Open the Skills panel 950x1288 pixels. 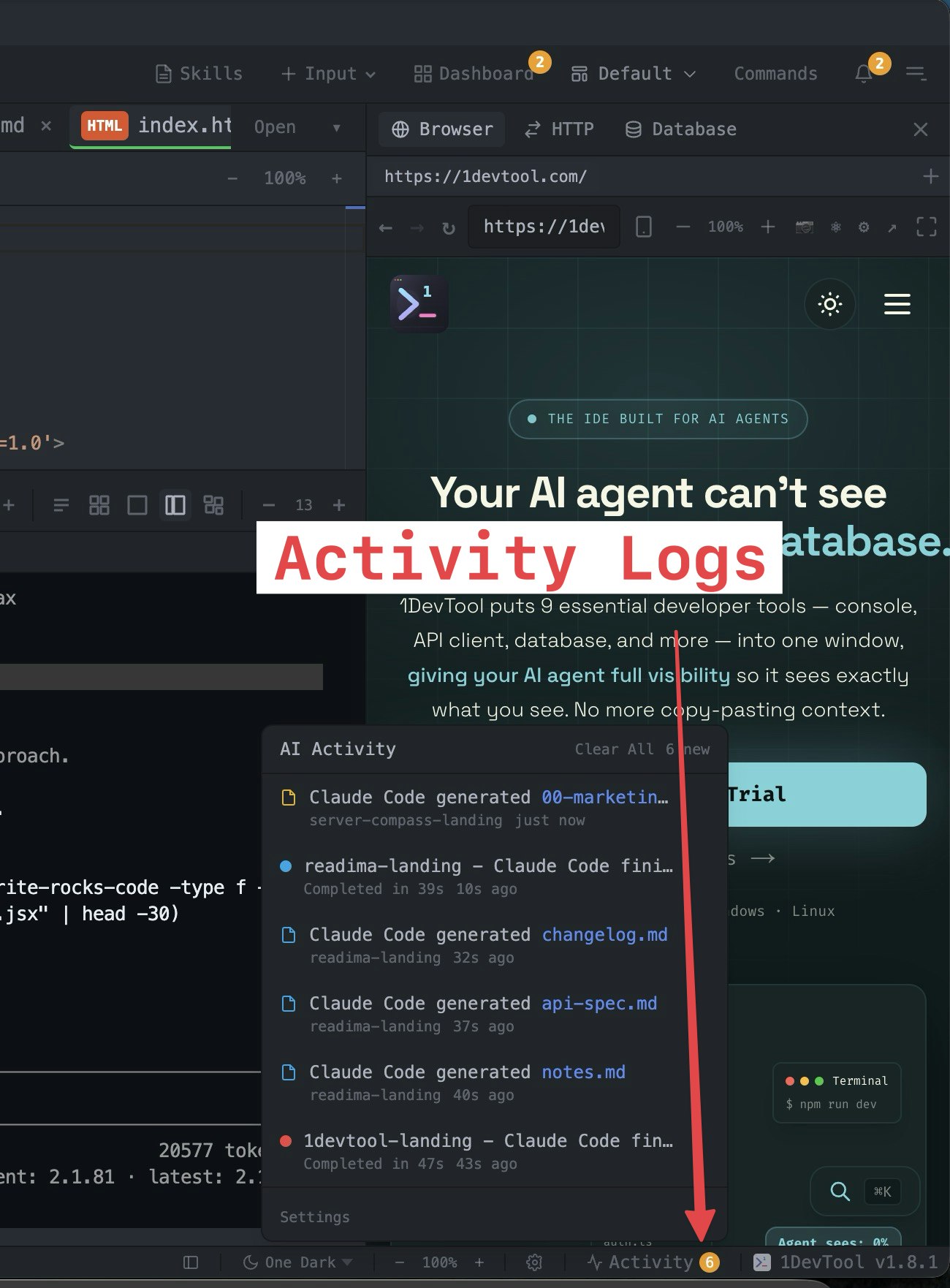pos(199,74)
